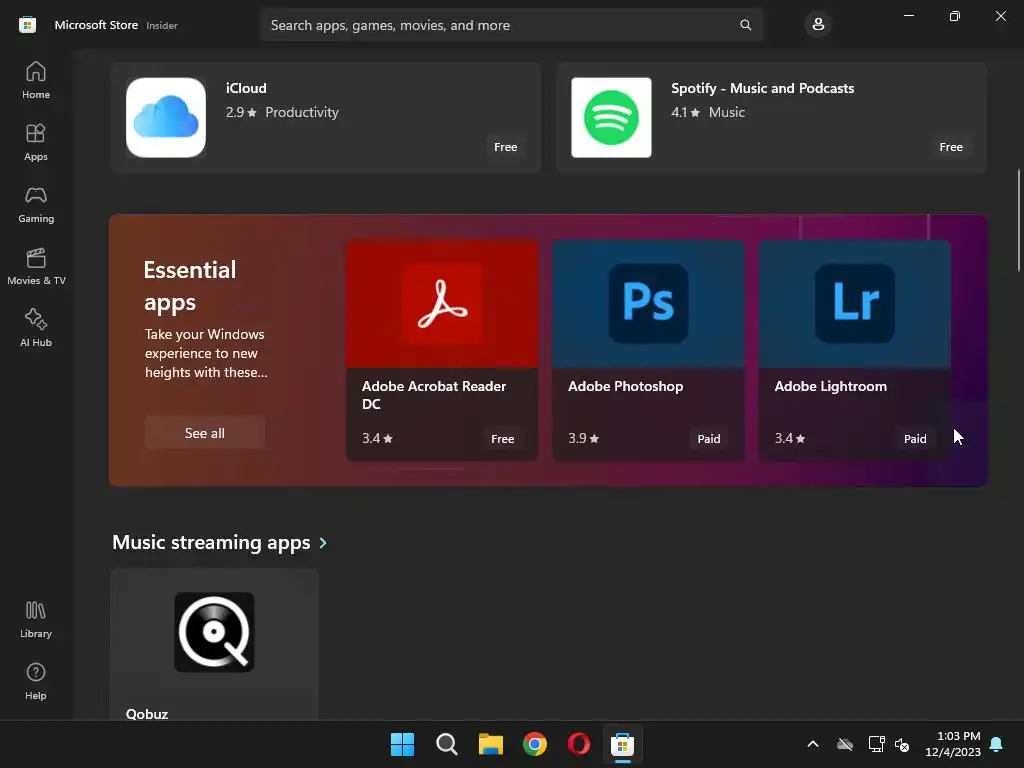The width and height of the screenshot is (1024, 768).
Task: Click Paid on Adobe Lightroom card
Action: 915,439
